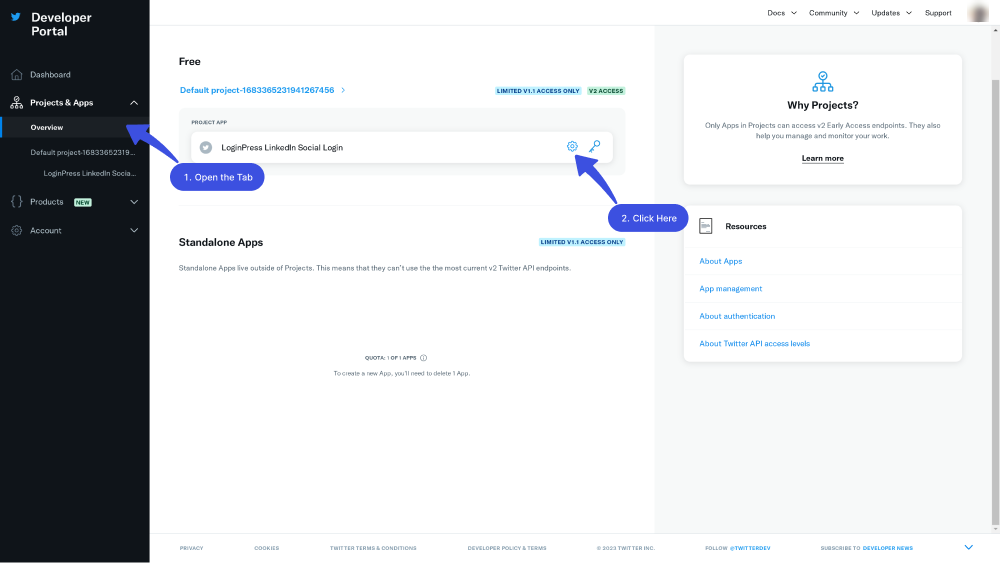
Task: Click the Privacy footer link
Action: 191,548
